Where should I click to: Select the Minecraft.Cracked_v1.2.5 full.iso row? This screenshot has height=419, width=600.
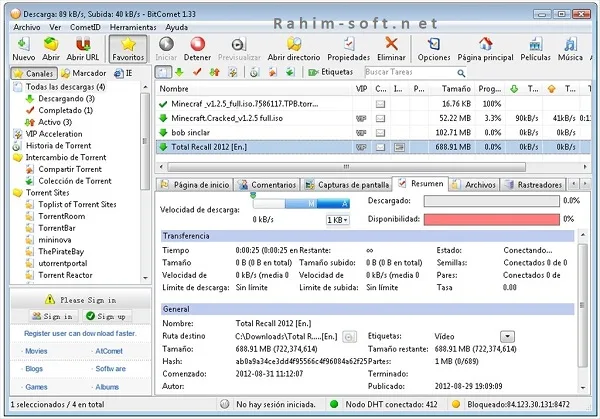(x=373, y=118)
